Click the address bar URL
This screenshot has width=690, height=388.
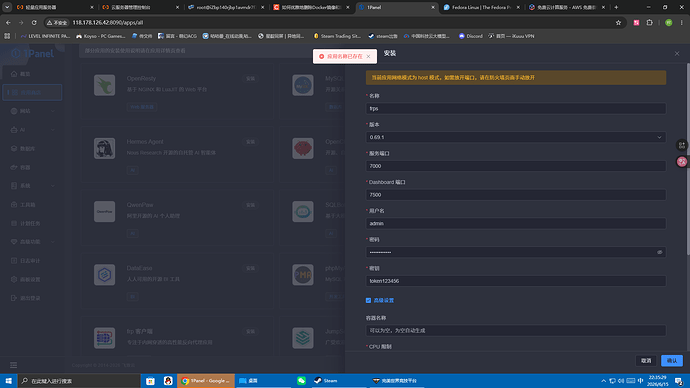107,22
